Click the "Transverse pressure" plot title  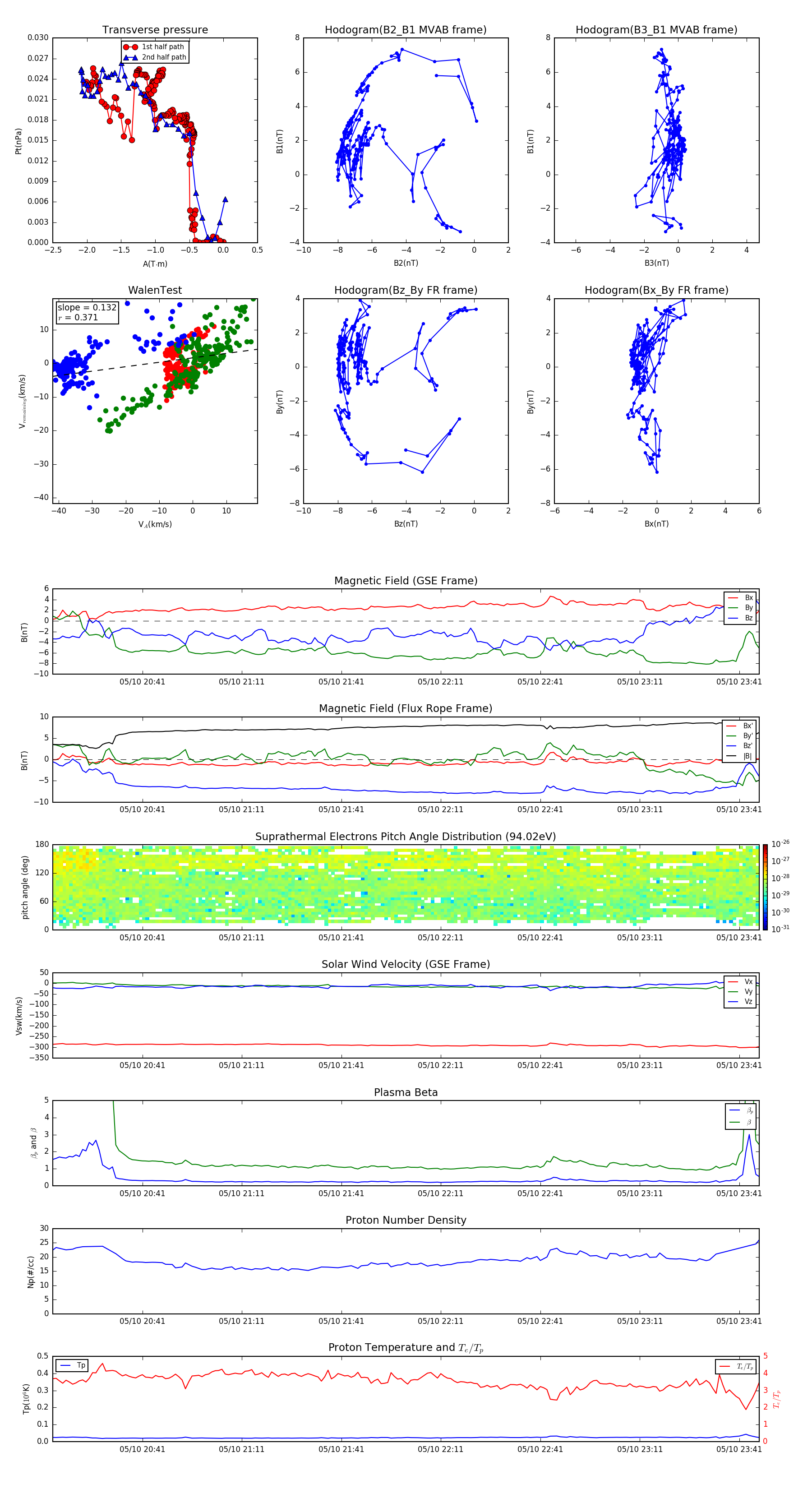click(155, 29)
